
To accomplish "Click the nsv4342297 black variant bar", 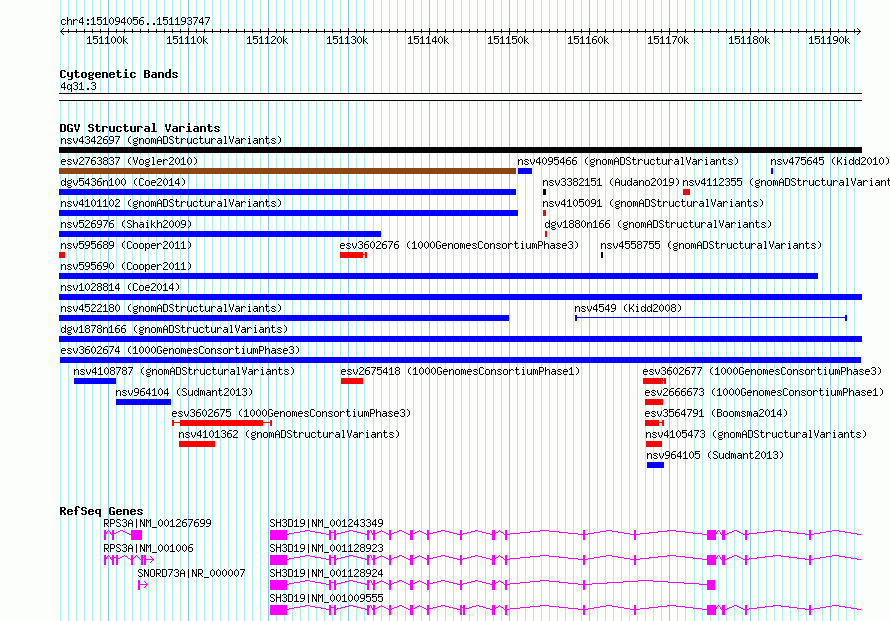I will pyautogui.click(x=460, y=150).
